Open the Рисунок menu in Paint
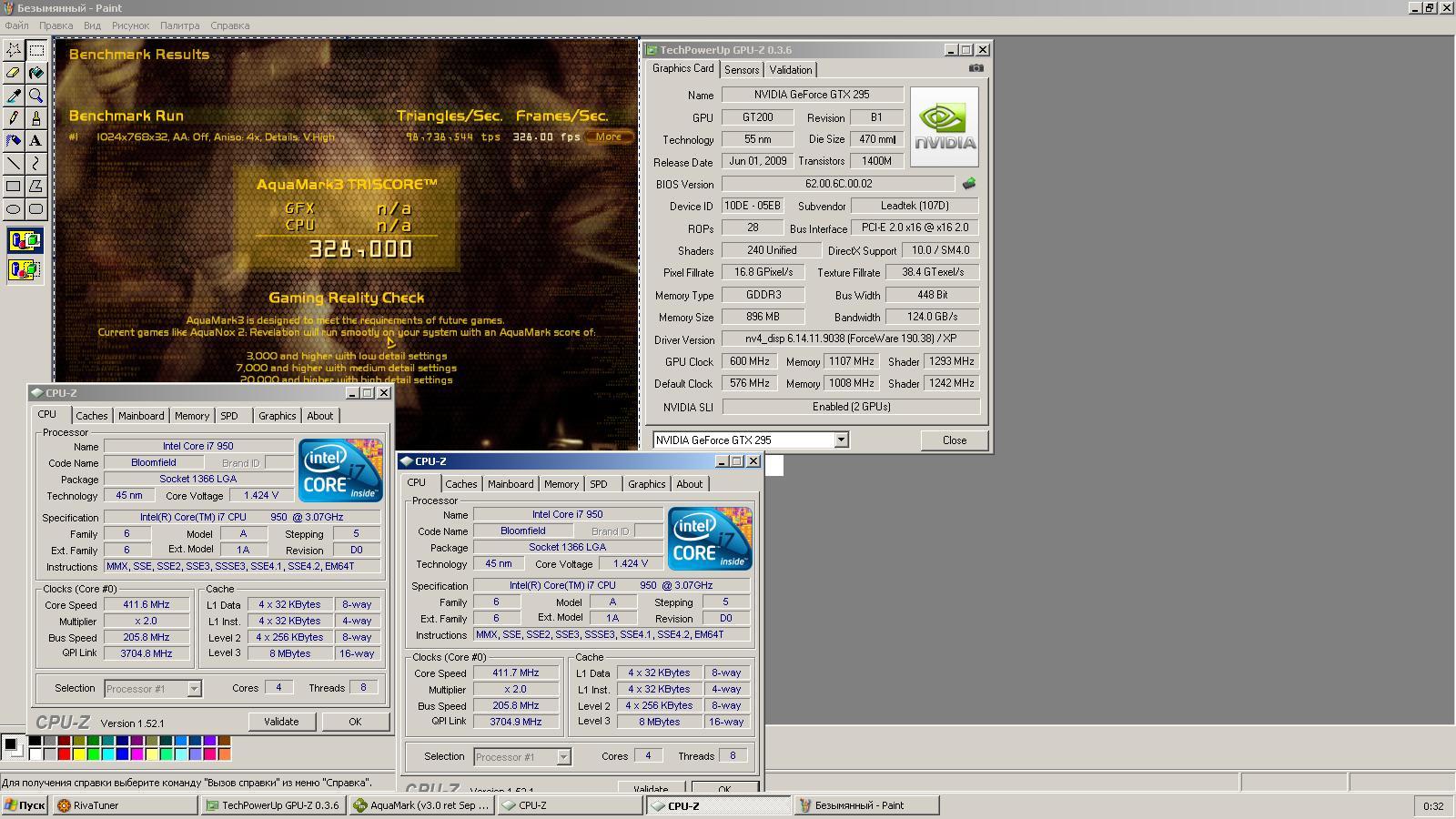Image resolution: width=1456 pixels, height=819 pixels. 130,25
